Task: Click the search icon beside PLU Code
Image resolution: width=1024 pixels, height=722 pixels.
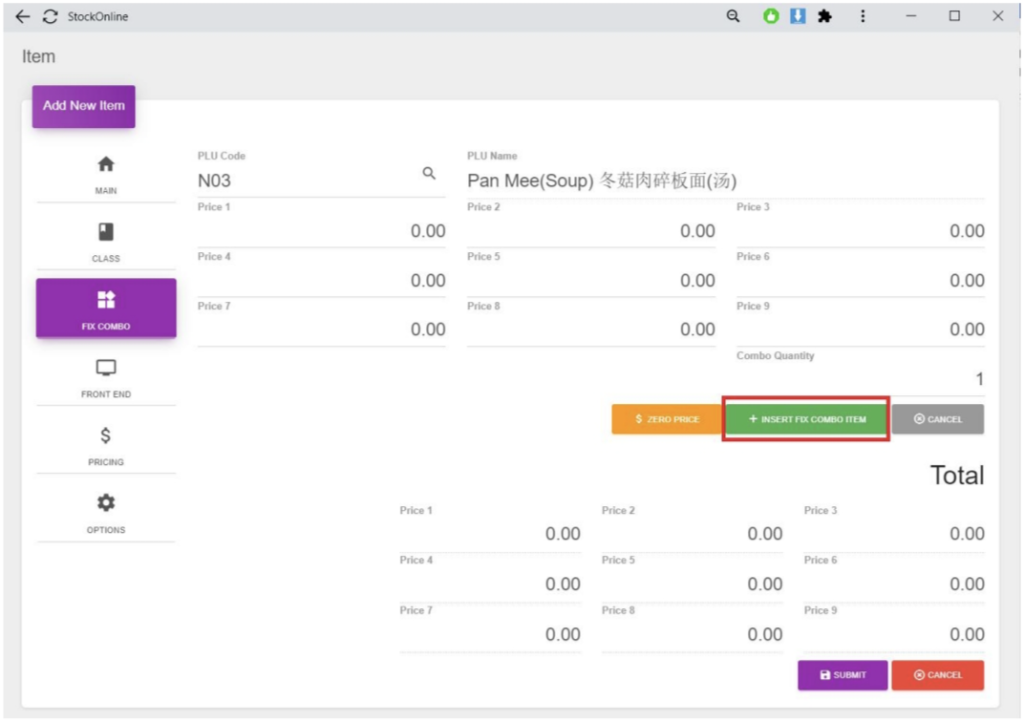Action: pyautogui.click(x=429, y=174)
